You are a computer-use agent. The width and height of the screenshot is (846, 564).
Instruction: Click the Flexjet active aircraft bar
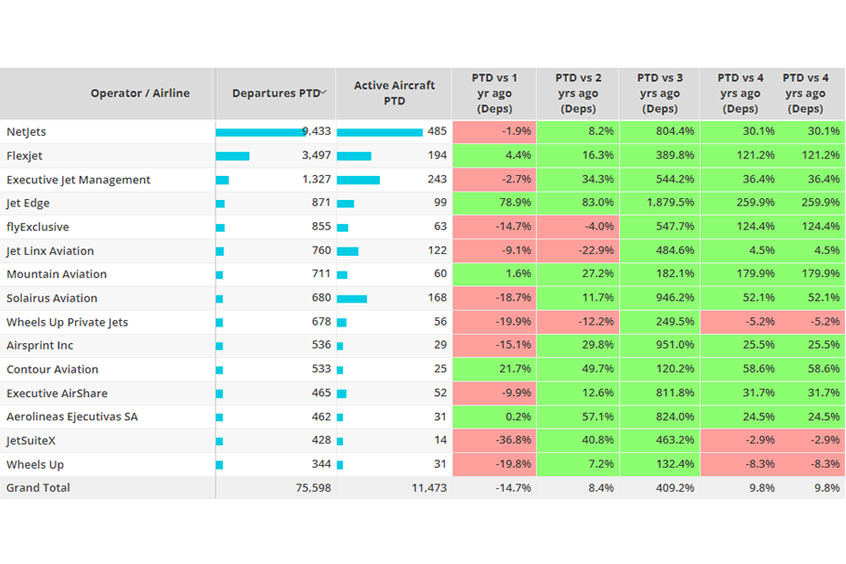[354, 156]
